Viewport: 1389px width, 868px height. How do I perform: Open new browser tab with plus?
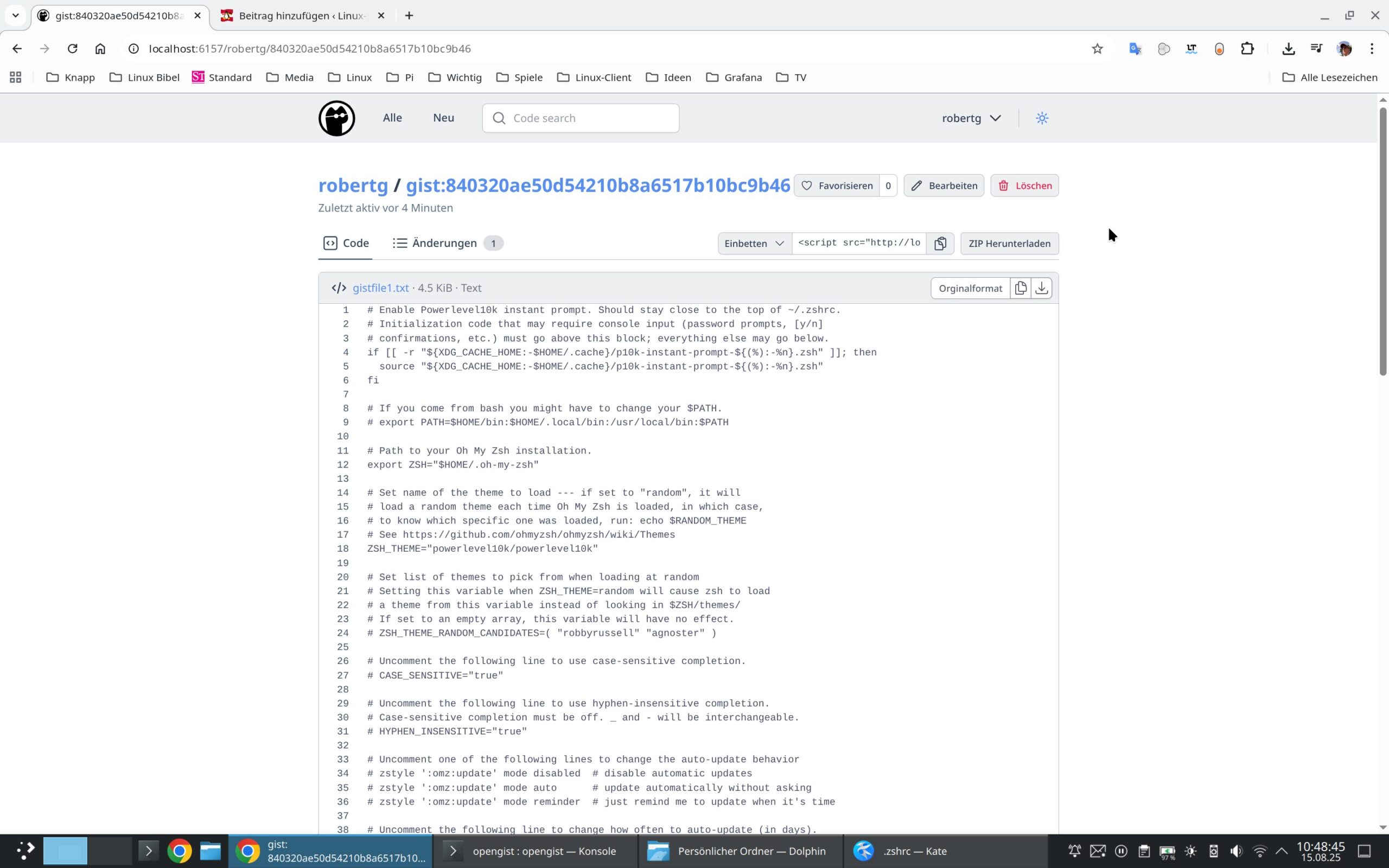[409, 16]
